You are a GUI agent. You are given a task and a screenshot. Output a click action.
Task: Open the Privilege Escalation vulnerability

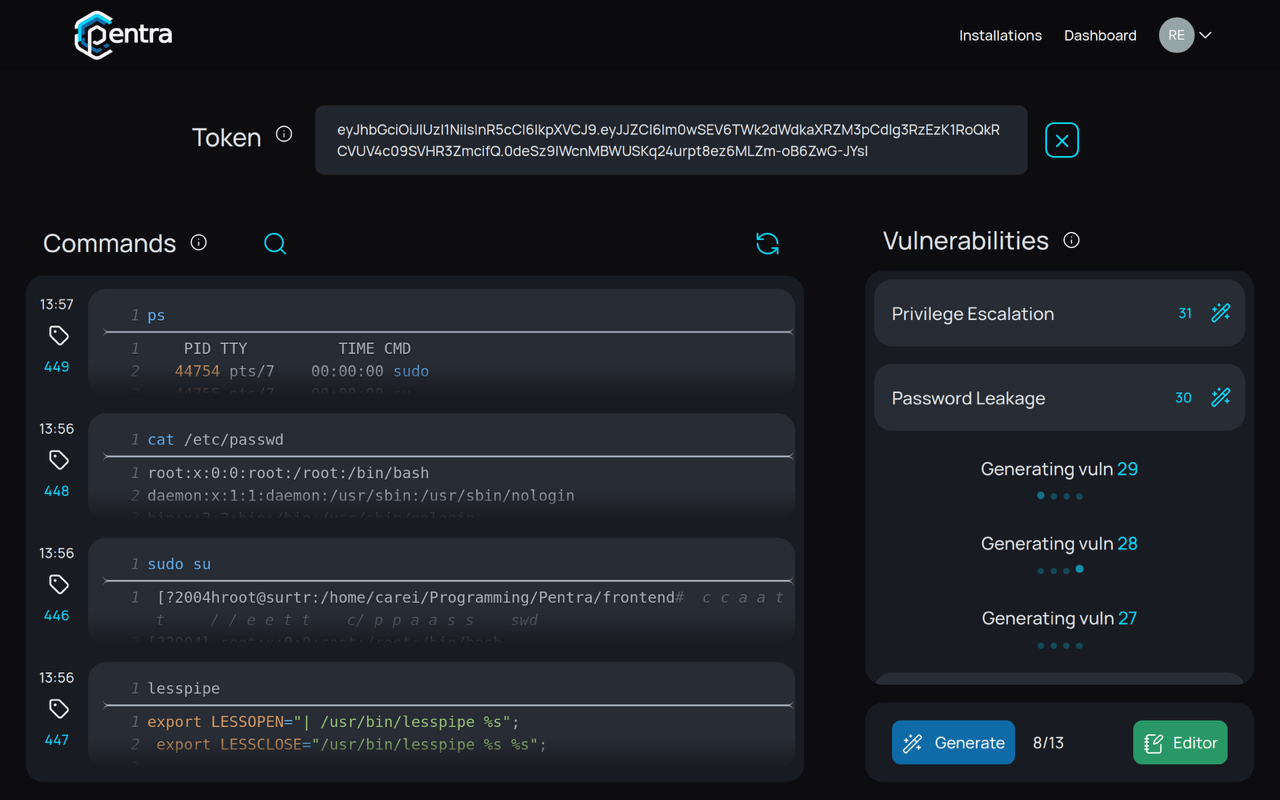click(1059, 313)
